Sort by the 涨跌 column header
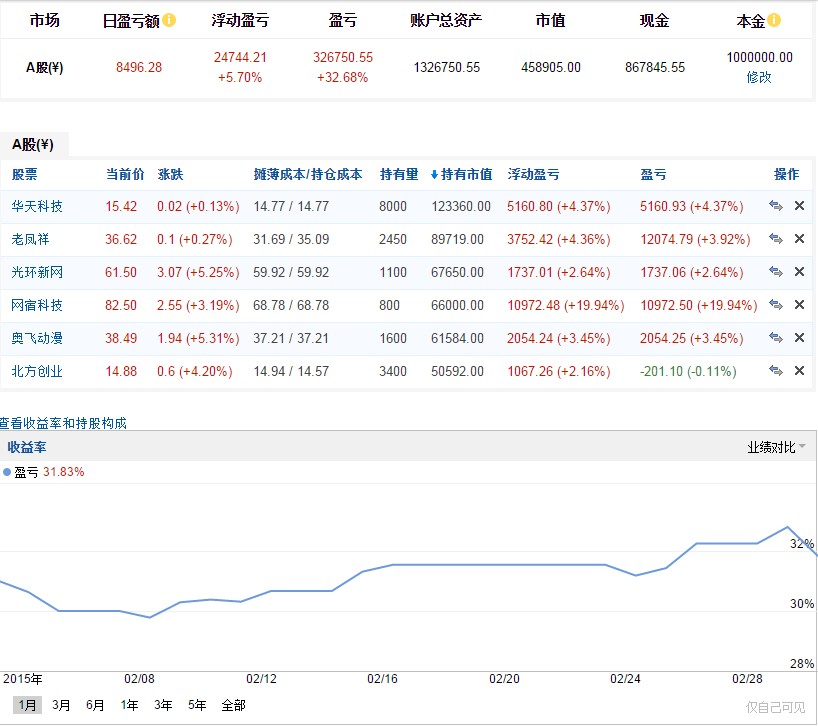Viewport: 818px width, 726px height. pos(171,174)
